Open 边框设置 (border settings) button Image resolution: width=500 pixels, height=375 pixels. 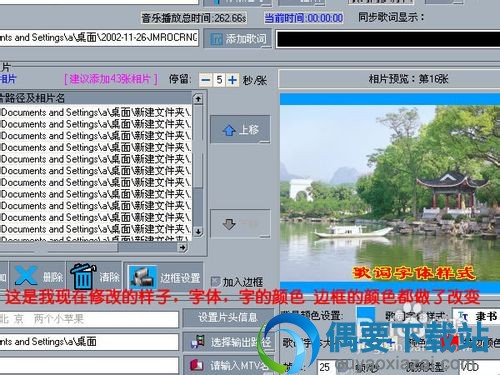click(163, 276)
